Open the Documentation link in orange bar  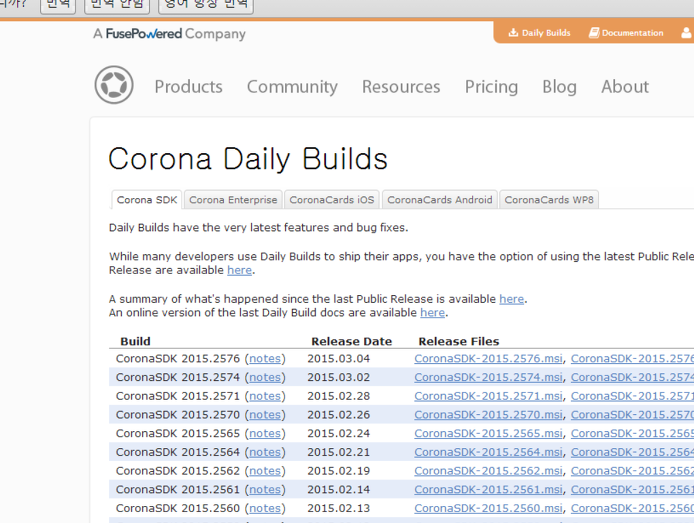(632, 33)
